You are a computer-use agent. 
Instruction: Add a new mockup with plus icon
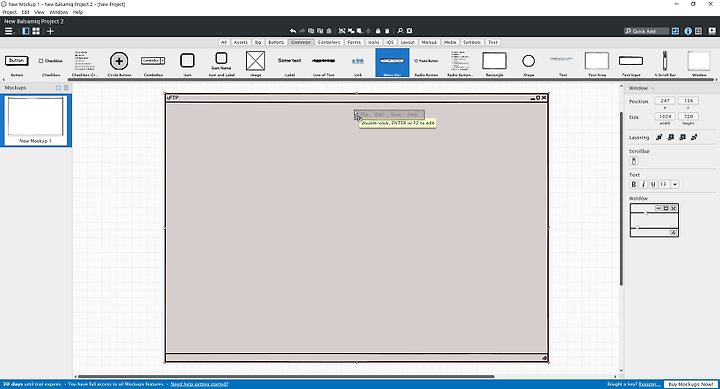(x=51, y=31)
